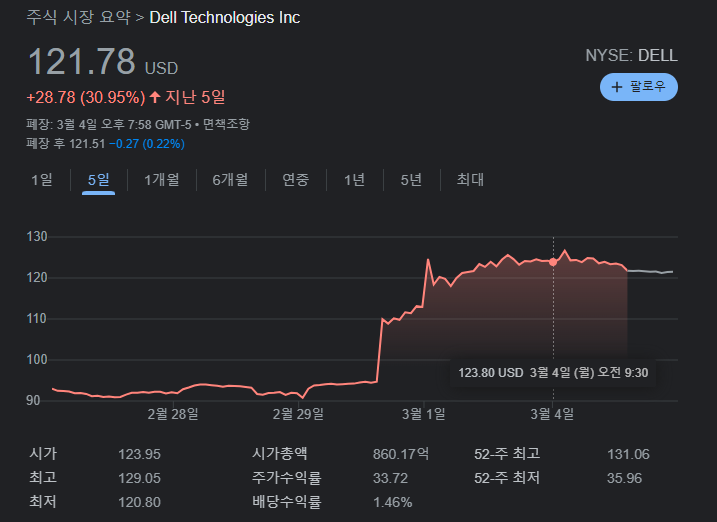Click the 주가수익률 value 33.72
Image resolution: width=717 pixels, height=522 pixels.
(390, 478)
